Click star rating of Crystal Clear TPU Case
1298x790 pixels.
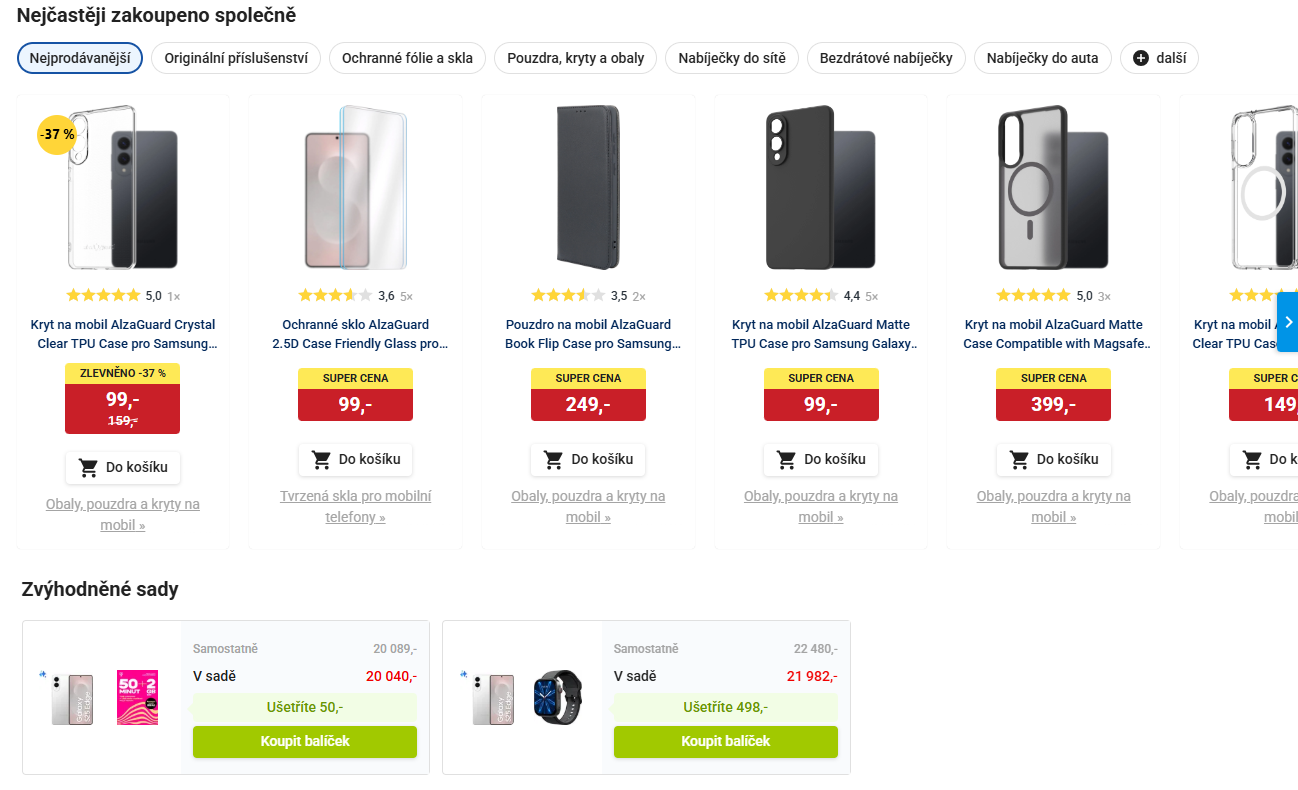click(x=103, y=295)
